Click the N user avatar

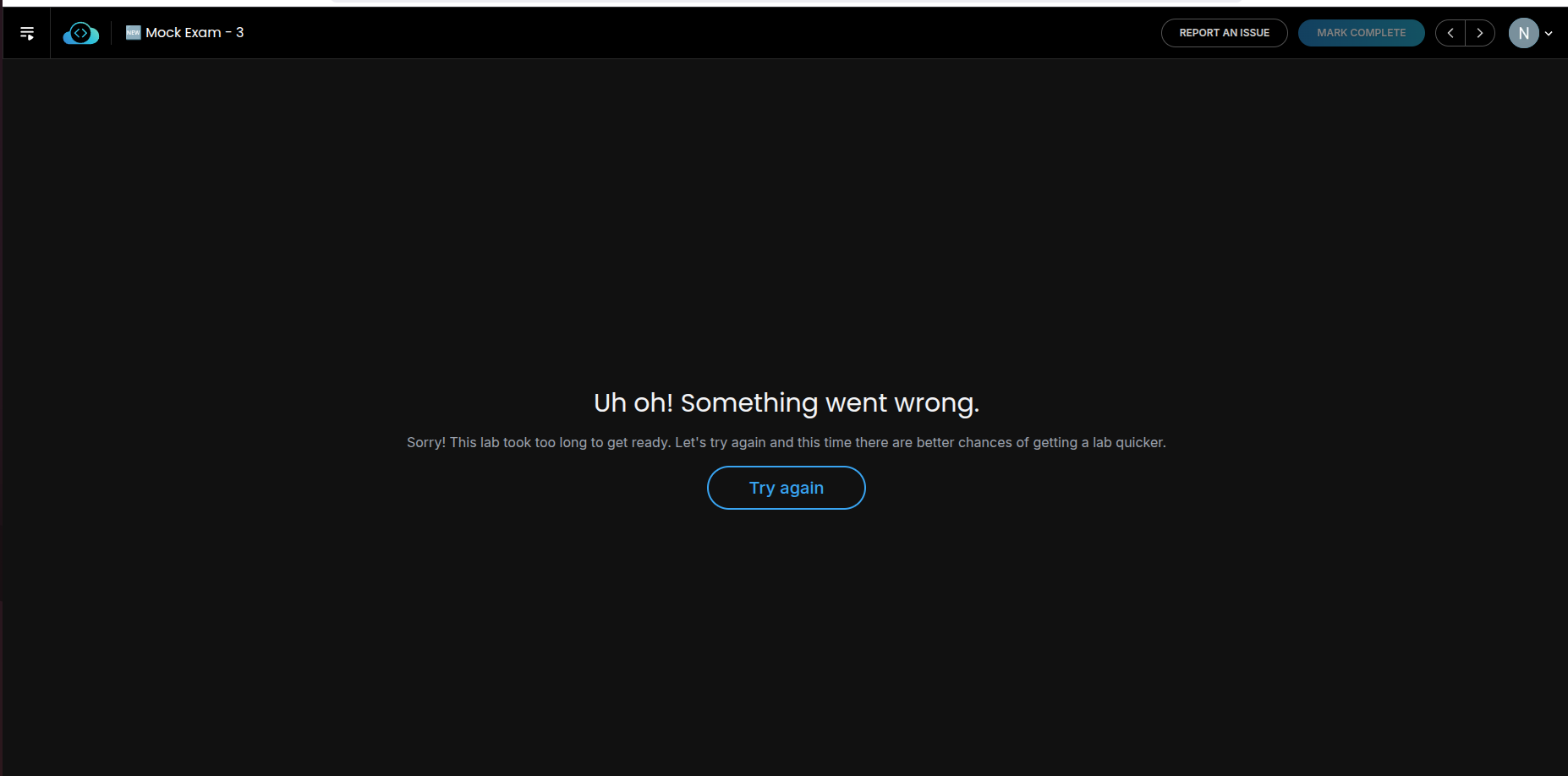[x=1524, y=33]
